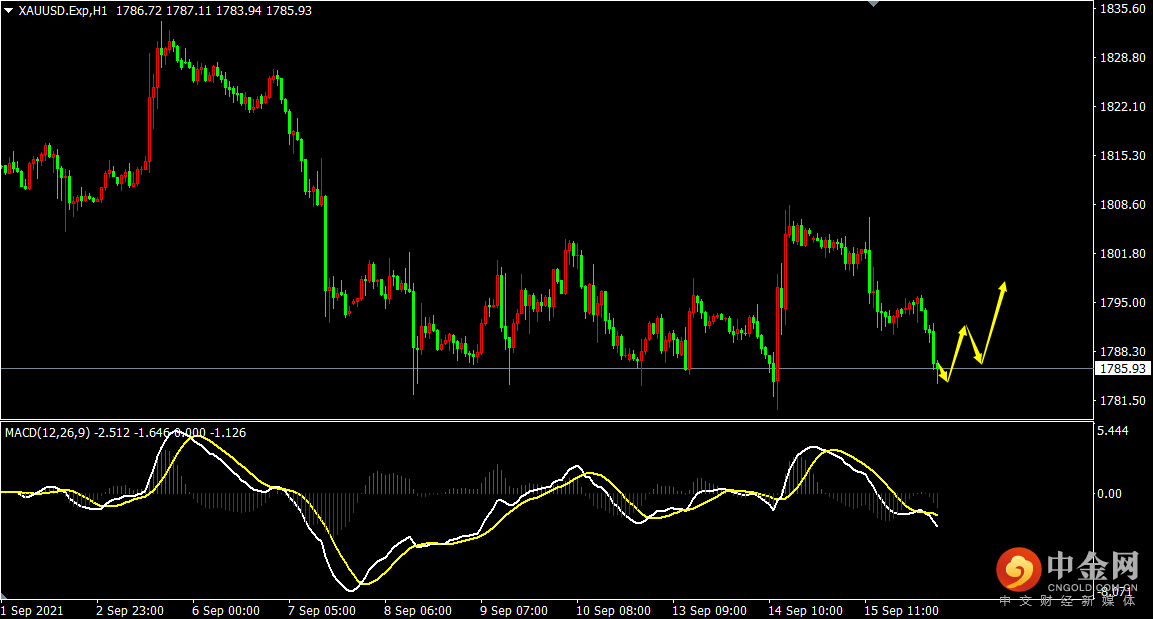Click the triangle arrow beside XAUUSD.Exp,H1

(9, 11)
